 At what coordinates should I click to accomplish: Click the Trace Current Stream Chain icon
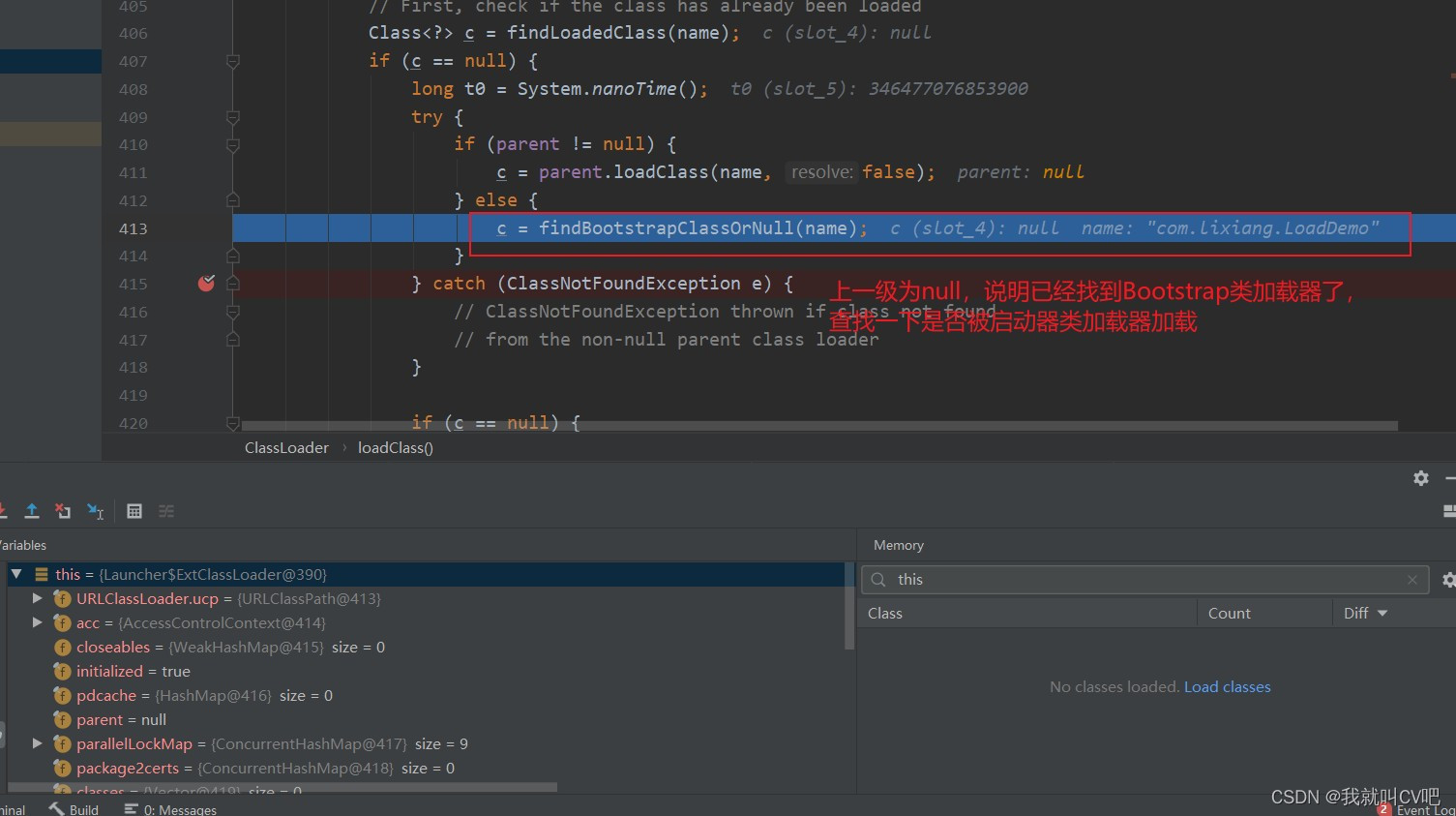(x=166, y=511)
